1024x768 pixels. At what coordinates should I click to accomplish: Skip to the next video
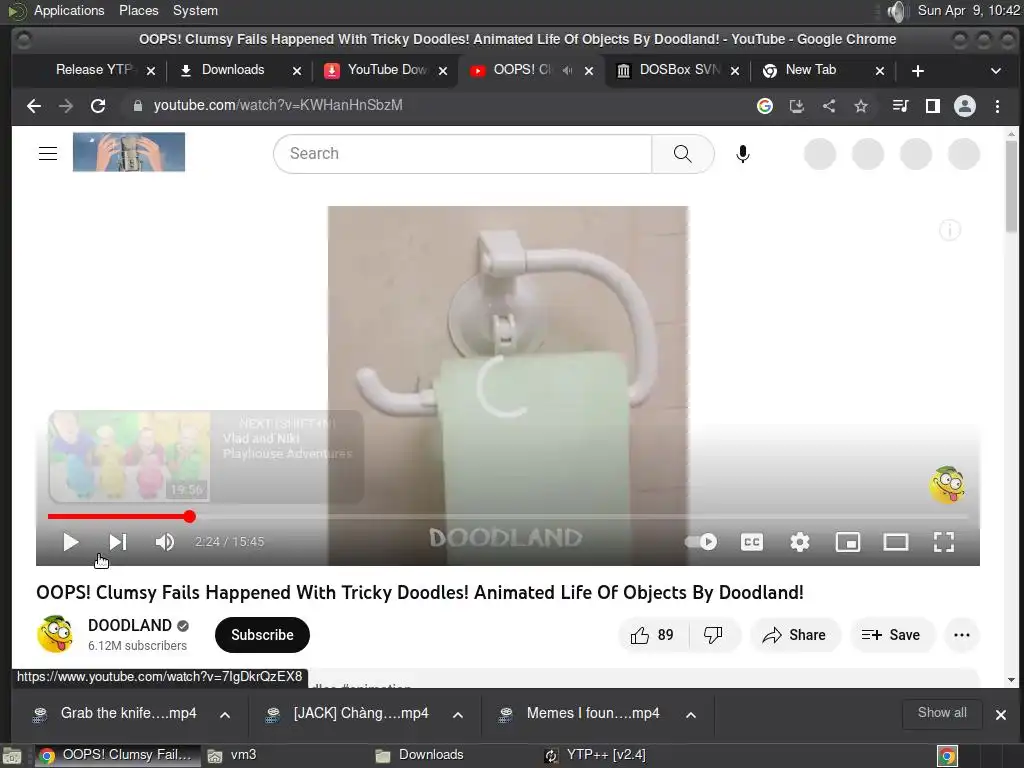point(118,542)
